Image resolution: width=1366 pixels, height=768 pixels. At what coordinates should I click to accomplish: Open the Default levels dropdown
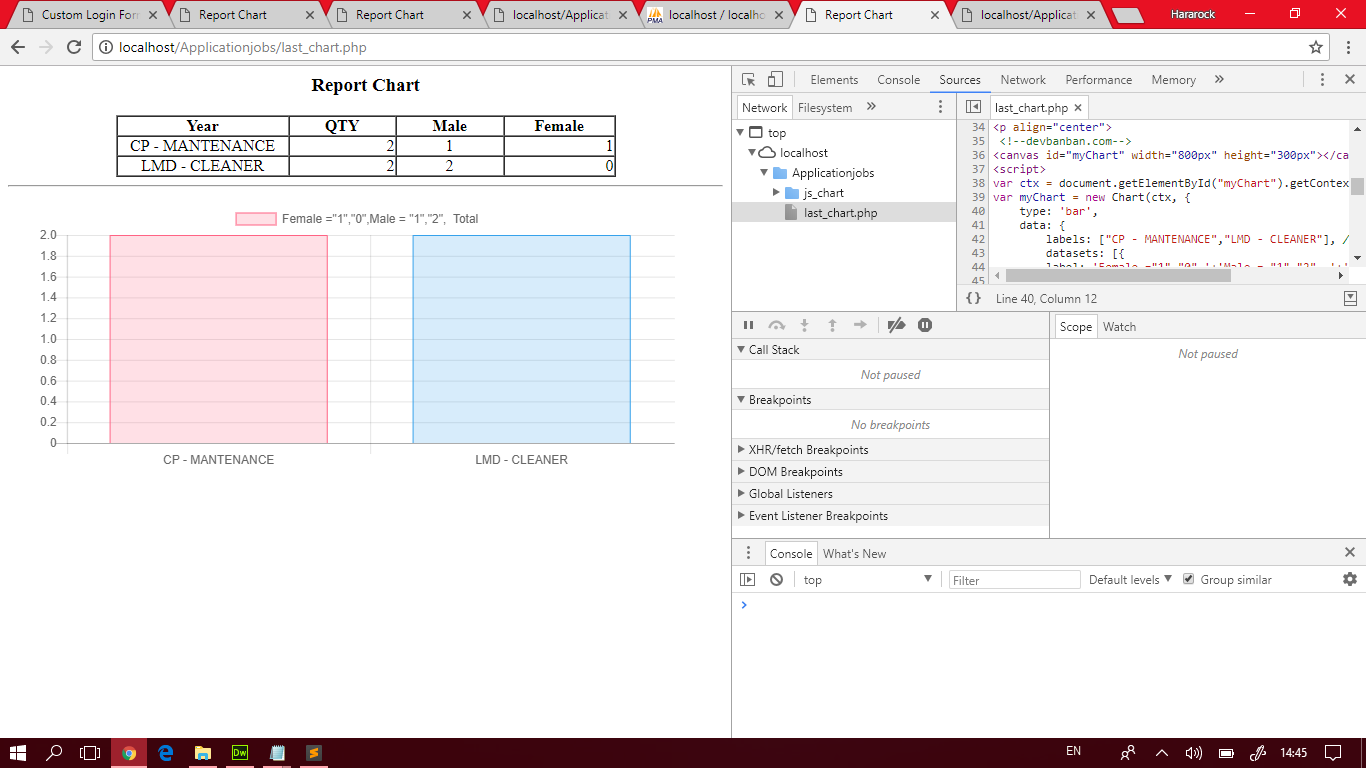click(x=1130, y=580)
